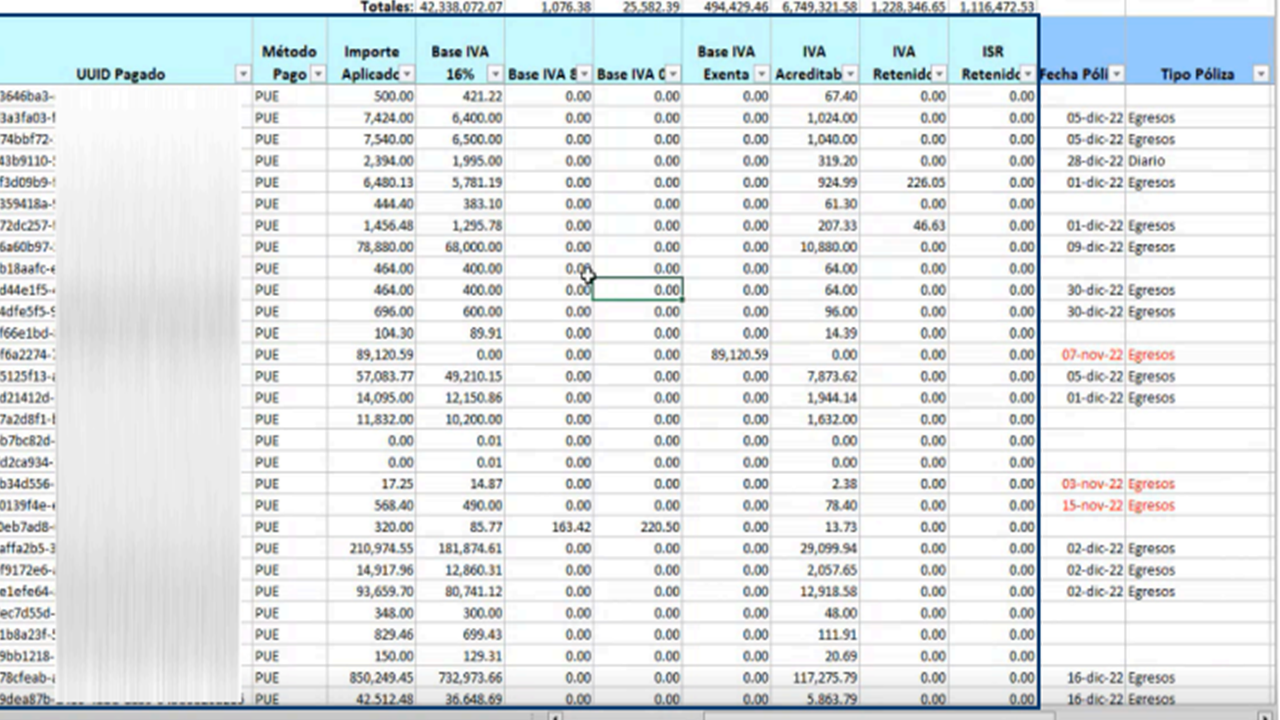Image resolution: width=1280 pixels, height=720 pixels.
Task: Select the red date 07-nov-22
Action: tap(1082, 355)
